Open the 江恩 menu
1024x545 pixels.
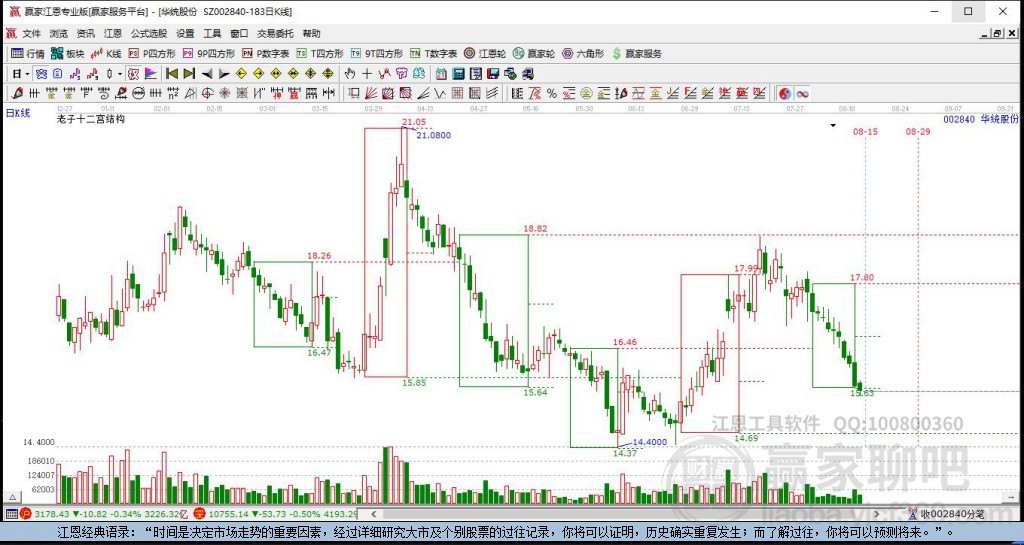[x=113, y=33]
